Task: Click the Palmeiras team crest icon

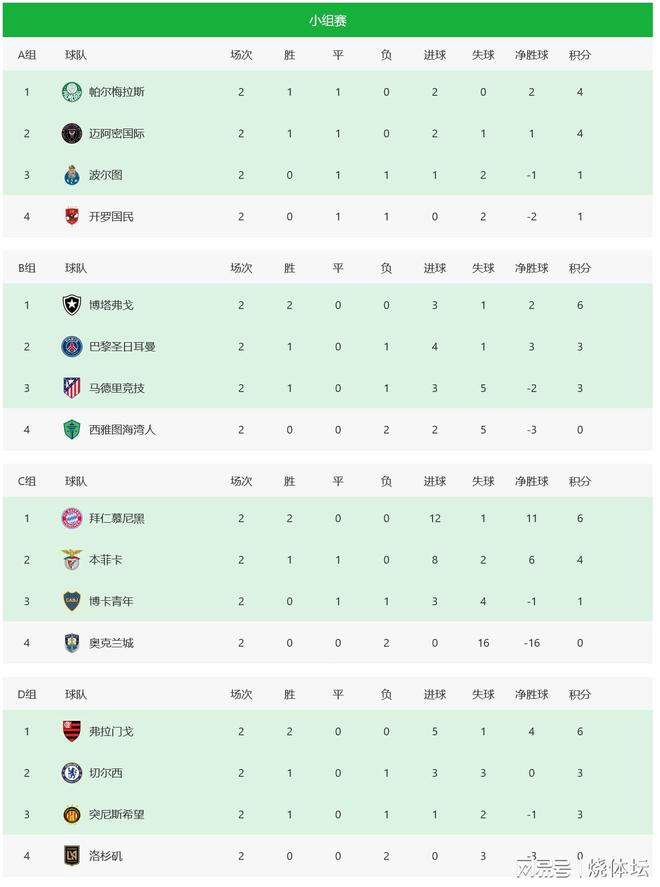Action: click(x=72, y=92)
